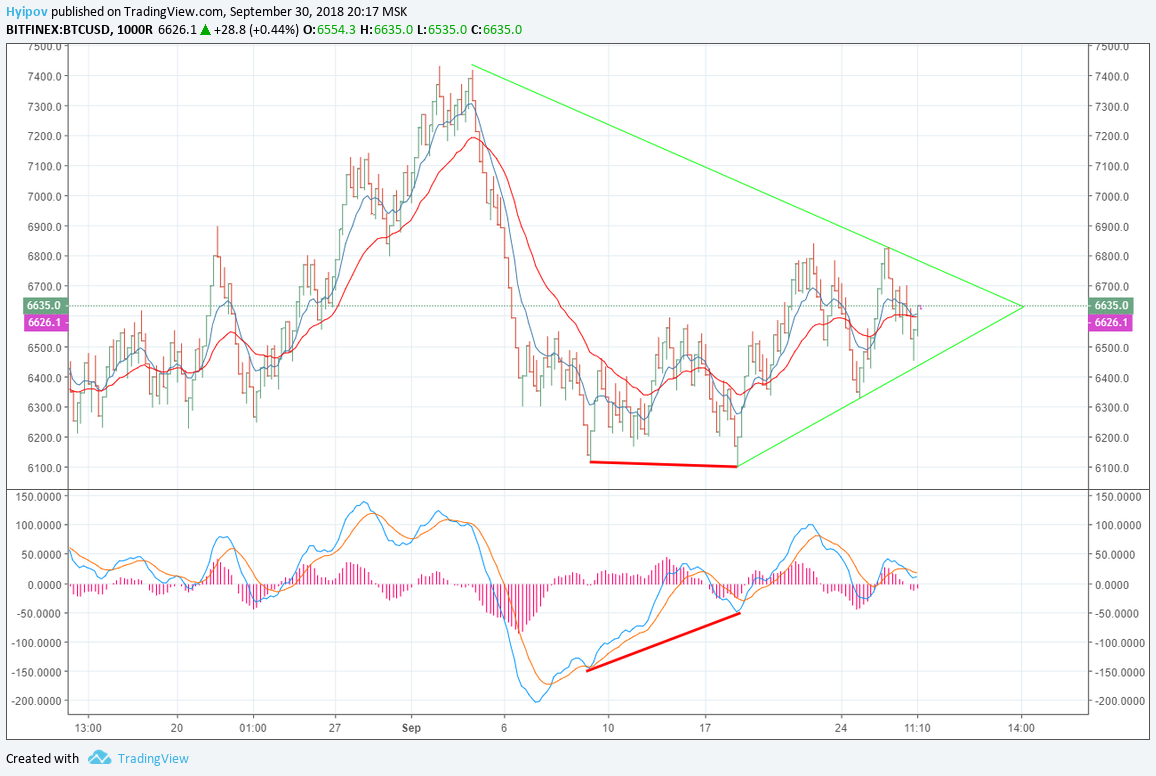Screen dimensions: 1156x776
Task: Click the magenta 6626.1 label on left axis
Action: (x=46, y=323)
